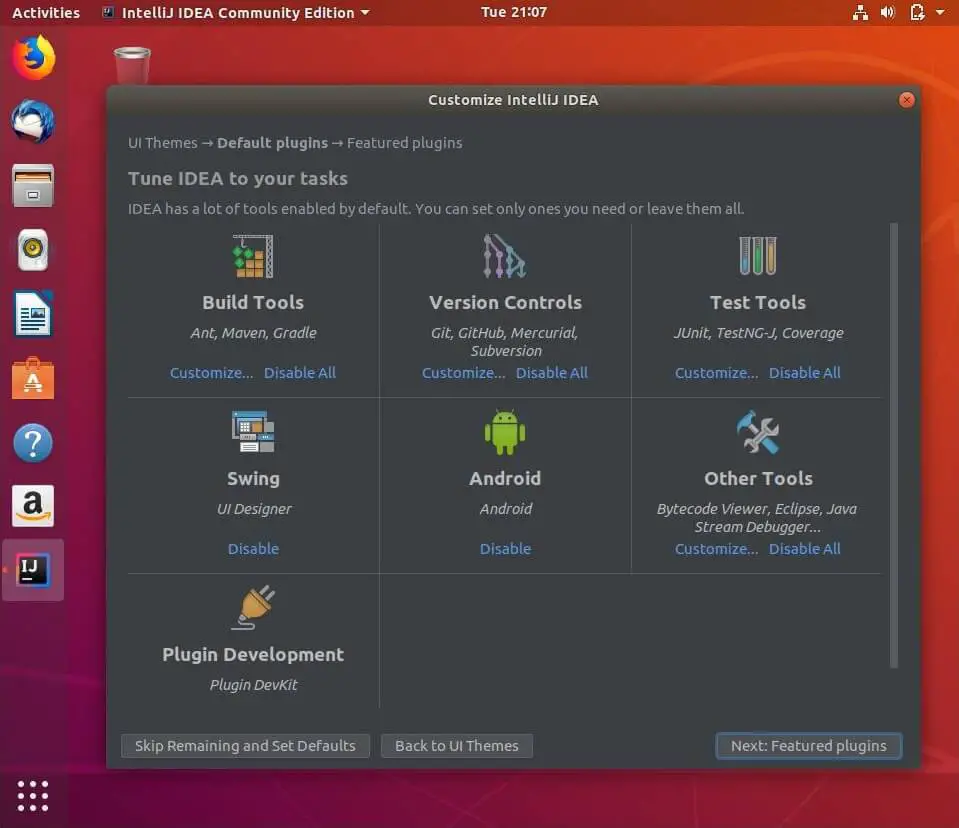Click the Plugin Development heading
The height and width of the screenshot is (828, 959).
[253, 654]
